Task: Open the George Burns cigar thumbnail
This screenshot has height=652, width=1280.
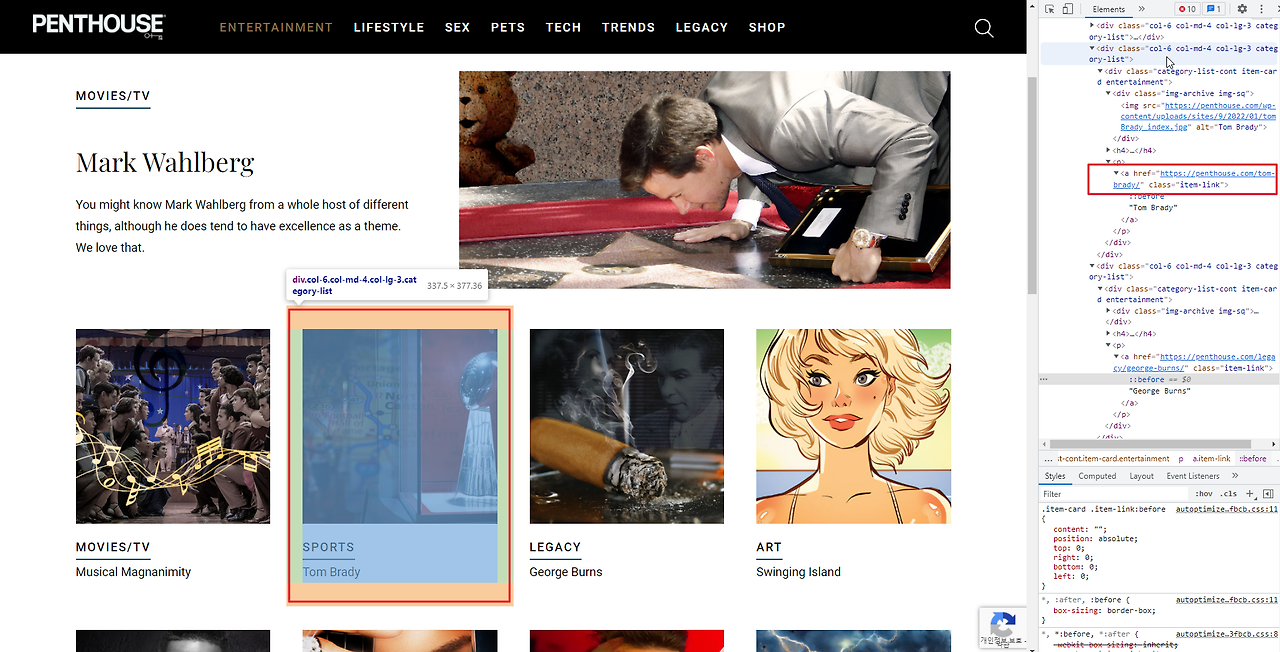Action: coord(627,426)
